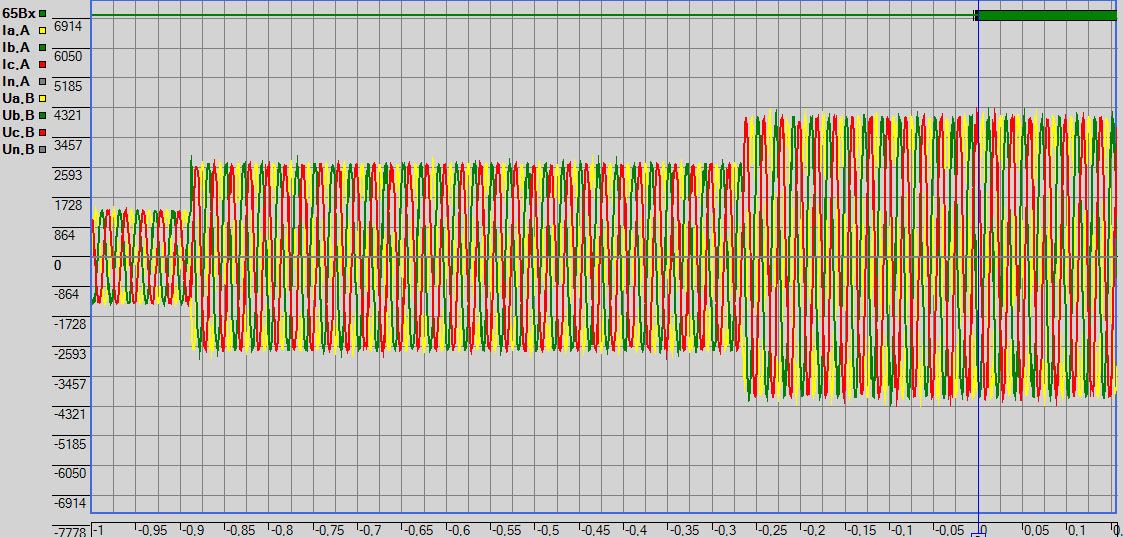Click the blue cursor handle at time zero

pos(978,534)
